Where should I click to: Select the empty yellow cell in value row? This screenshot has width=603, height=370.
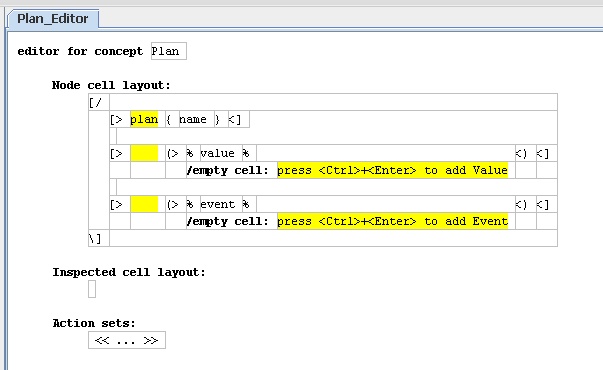coord(144,153)
